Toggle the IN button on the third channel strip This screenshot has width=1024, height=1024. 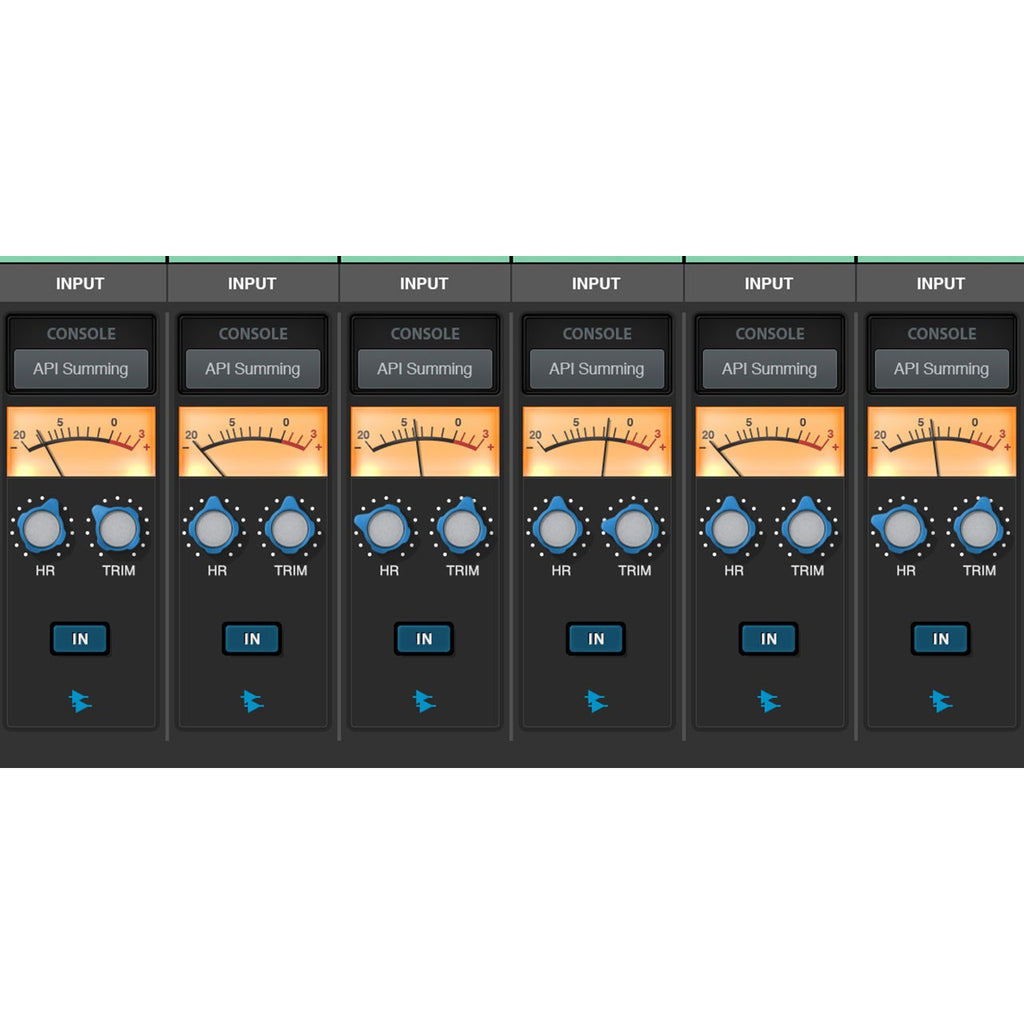coord(424,639)
